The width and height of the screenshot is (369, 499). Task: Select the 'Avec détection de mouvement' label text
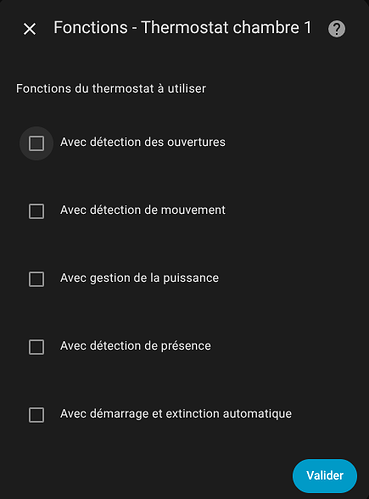(x=143, y=210)
